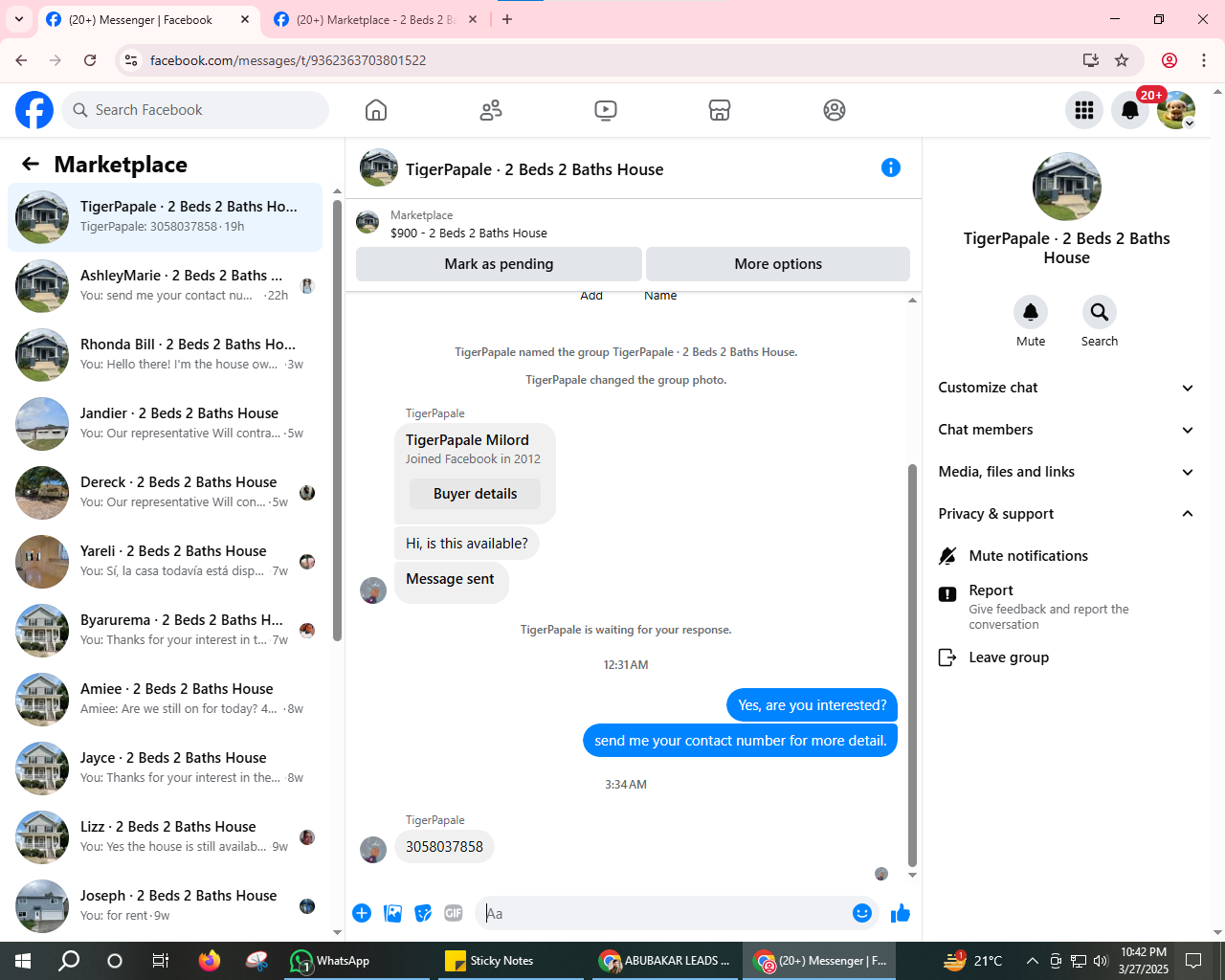The image size is (1225, 980).
Task: Choose a sticker icon in composer
Action: pos(423,913)
